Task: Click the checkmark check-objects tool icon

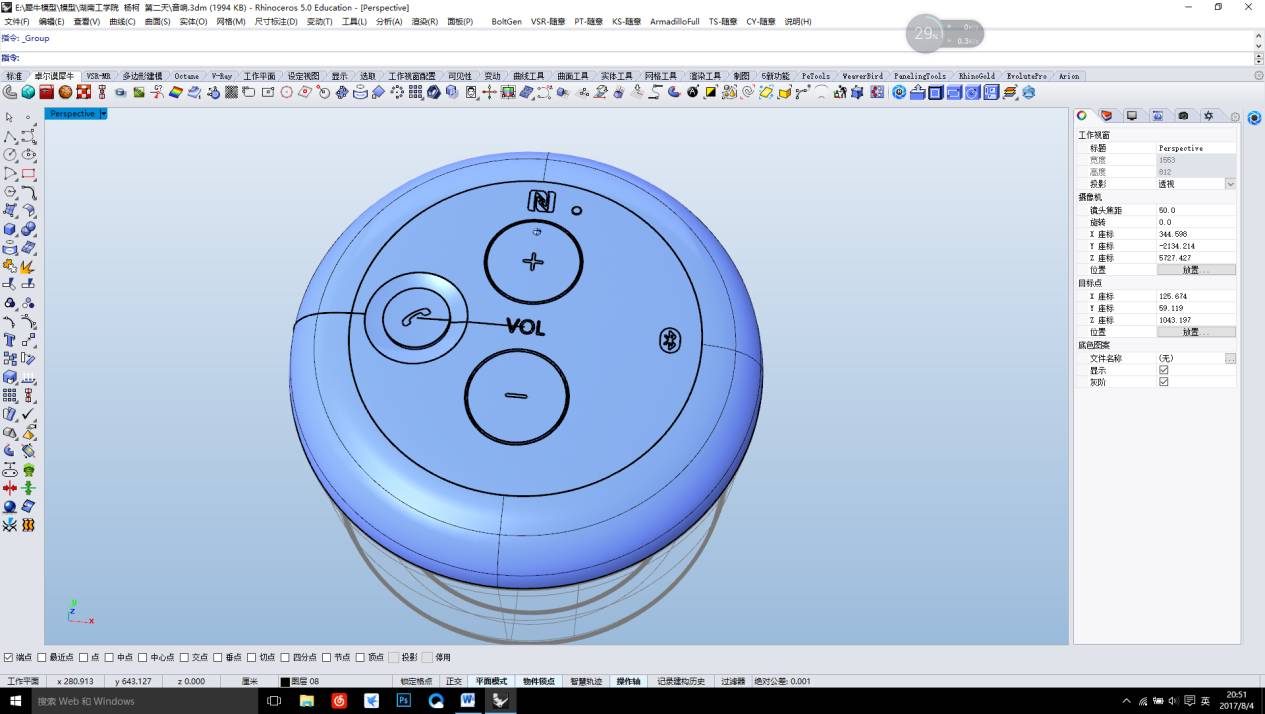Action: [28, 414]
